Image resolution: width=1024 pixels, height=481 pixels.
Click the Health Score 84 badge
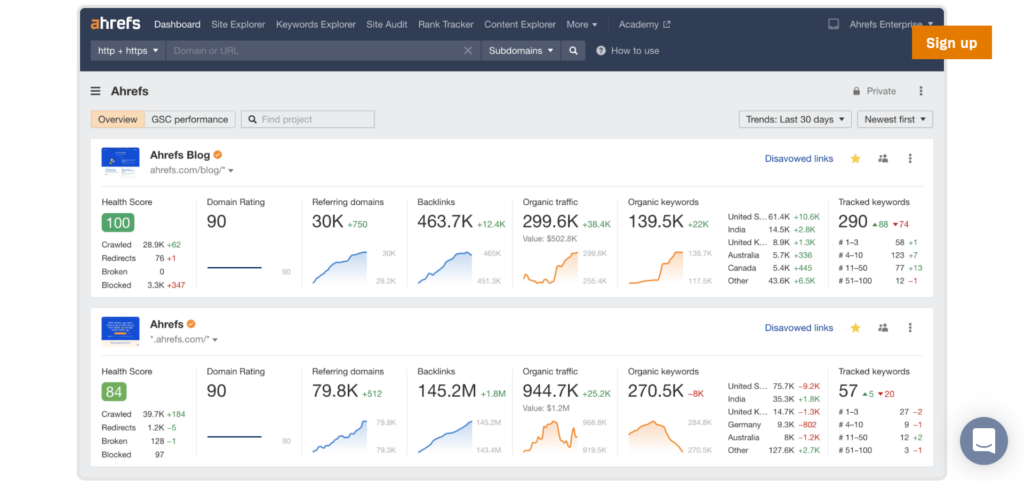tap(114, 392)
